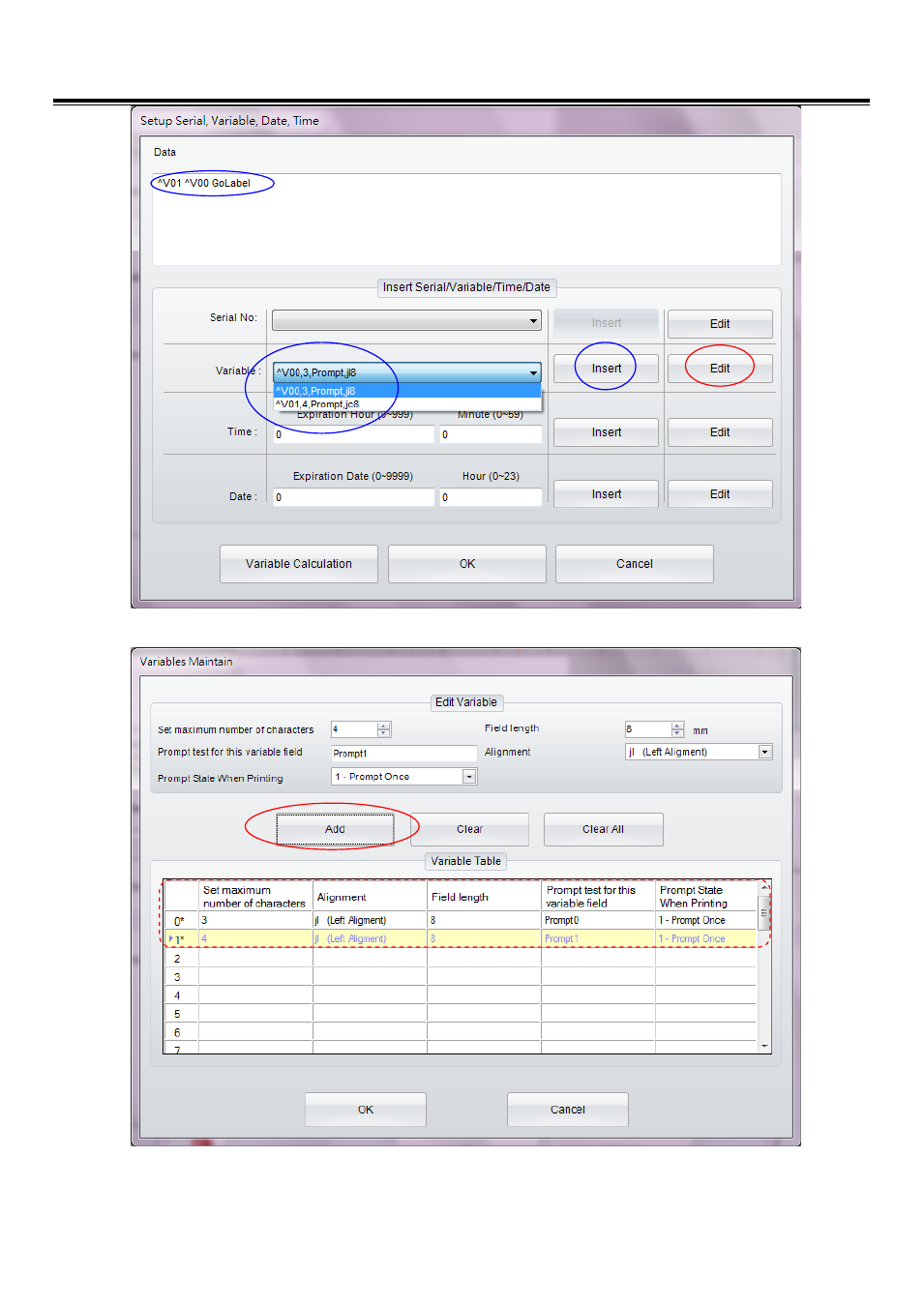Cancel the Setup Serial dialog

coord(635,564)
